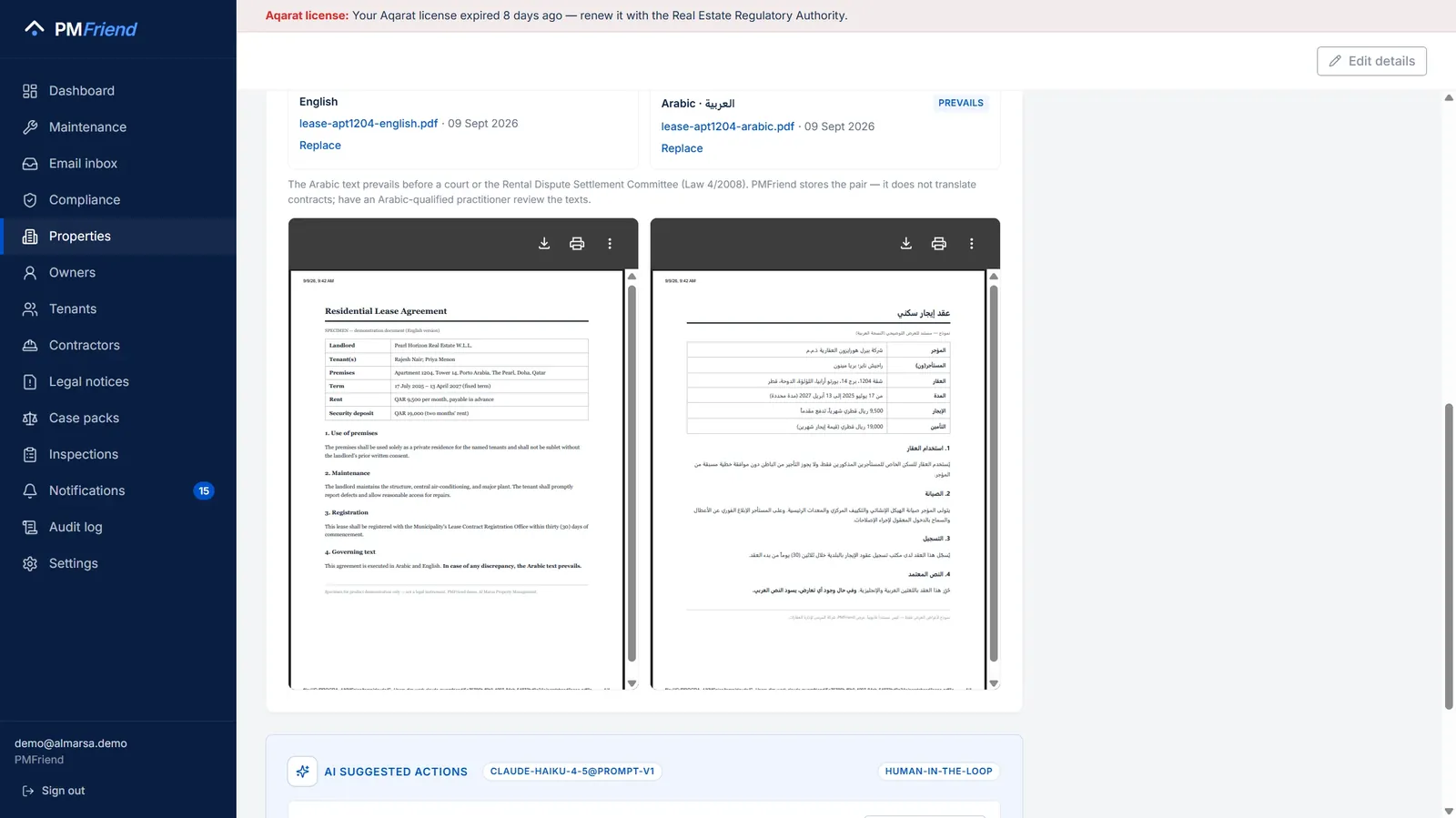Print the Arabic lease PDF
This screenshot has height=818, width=1456.
(939, 243)
